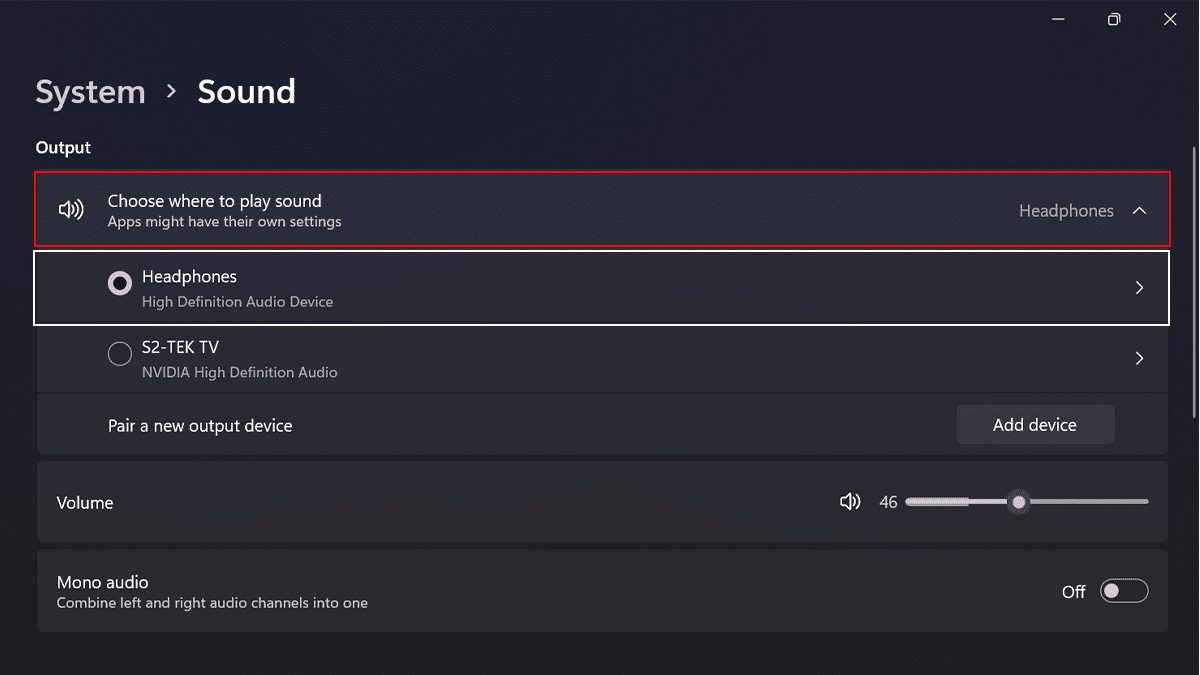Click the speaker icon beside Choose where to play sound

(x=70, y=209)
